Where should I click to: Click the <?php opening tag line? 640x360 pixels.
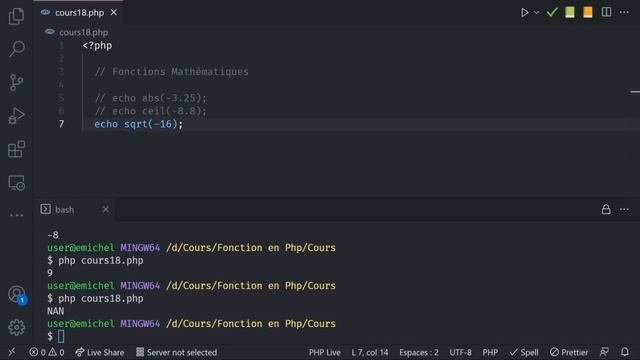click(97, 46)
